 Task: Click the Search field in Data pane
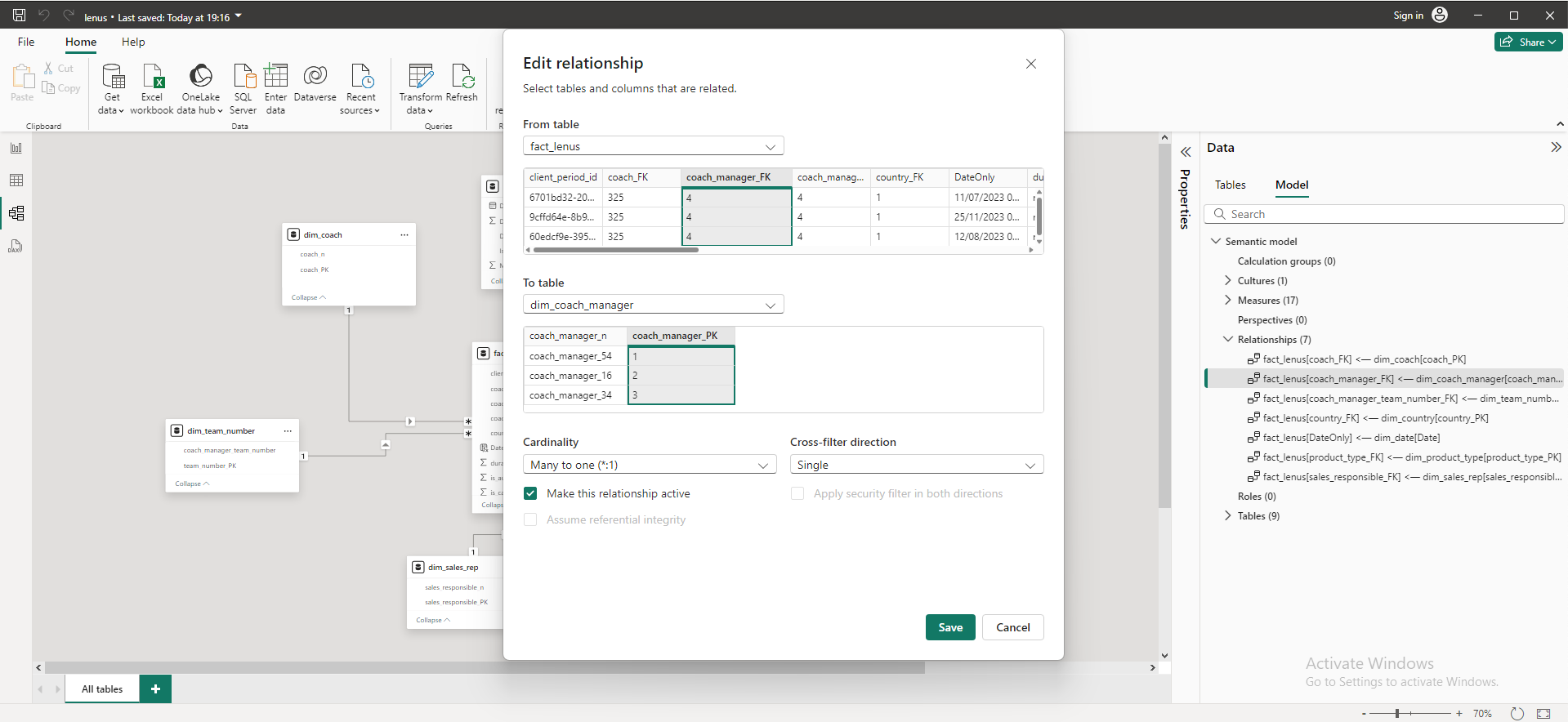click(x=1384, y=214)
